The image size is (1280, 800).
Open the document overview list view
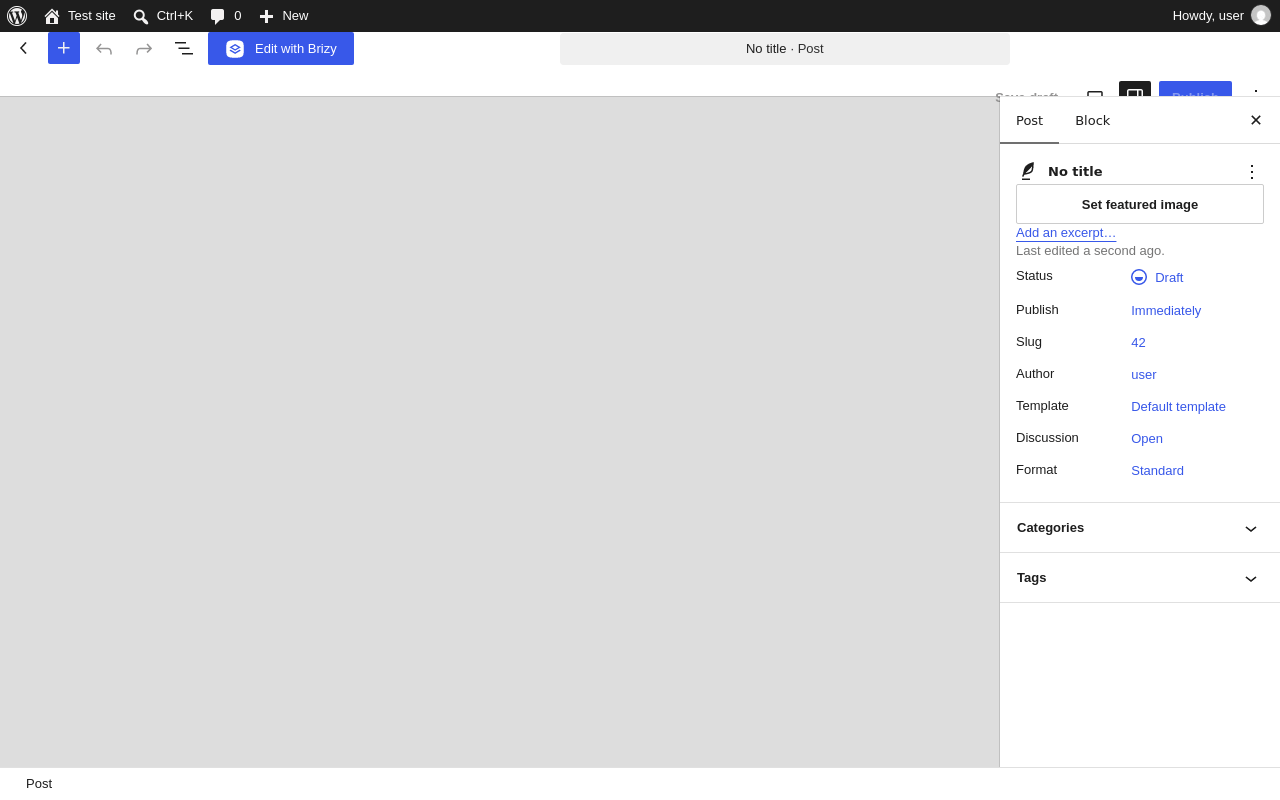tap(184, 48)
